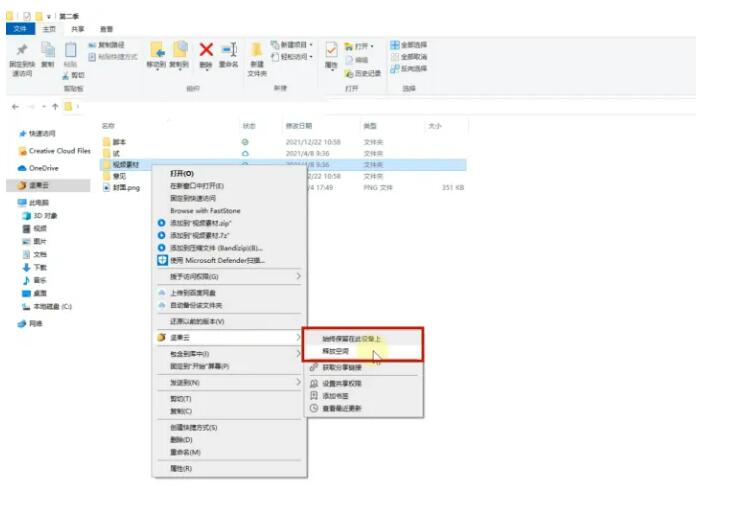Choose 始终保留在此设备上 in submenu
Viewport: 753px width, 530px height.
tap(351, 338)
